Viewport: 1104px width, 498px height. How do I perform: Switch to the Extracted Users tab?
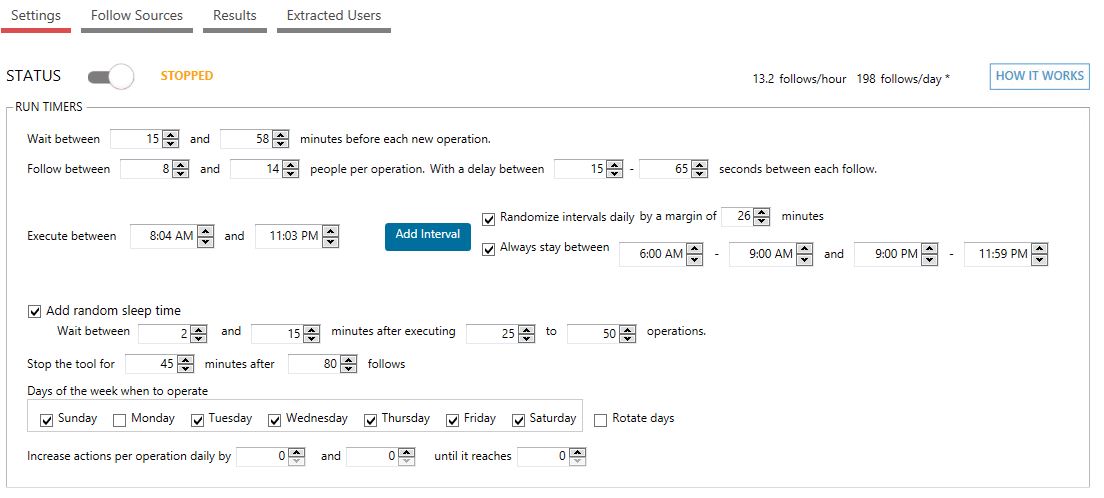(x=334, y=15)
